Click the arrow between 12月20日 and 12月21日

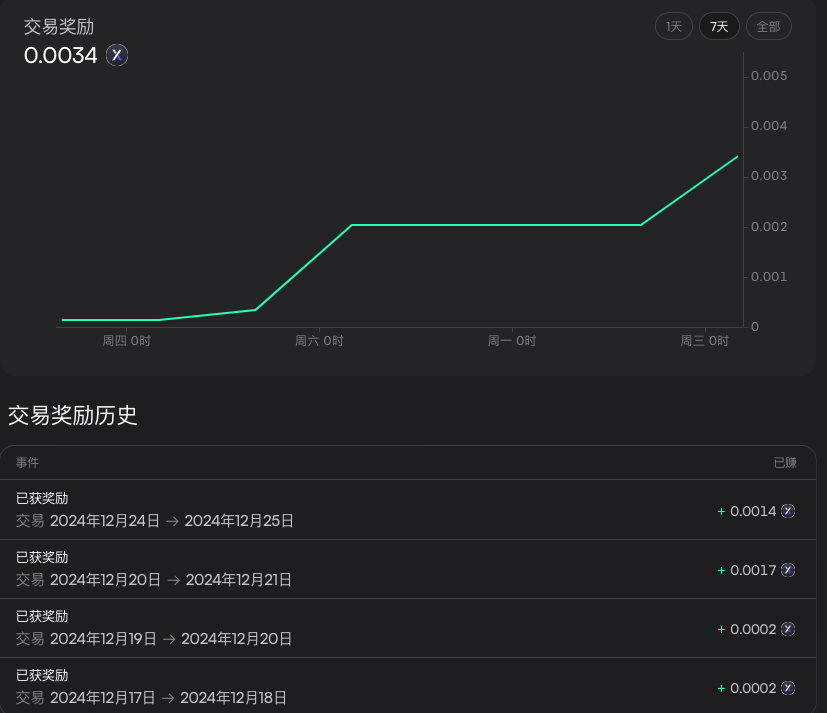click(x=173, y=580)
